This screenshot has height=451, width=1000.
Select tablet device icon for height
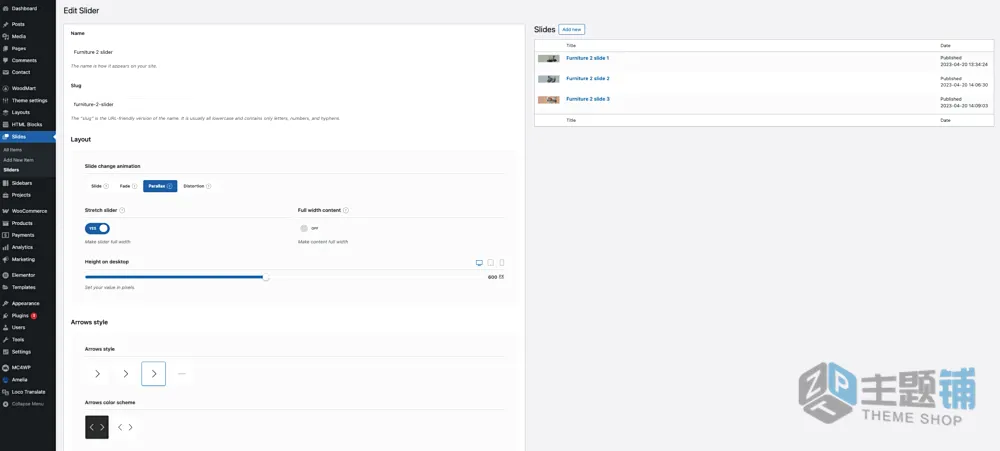click(490, 263)
